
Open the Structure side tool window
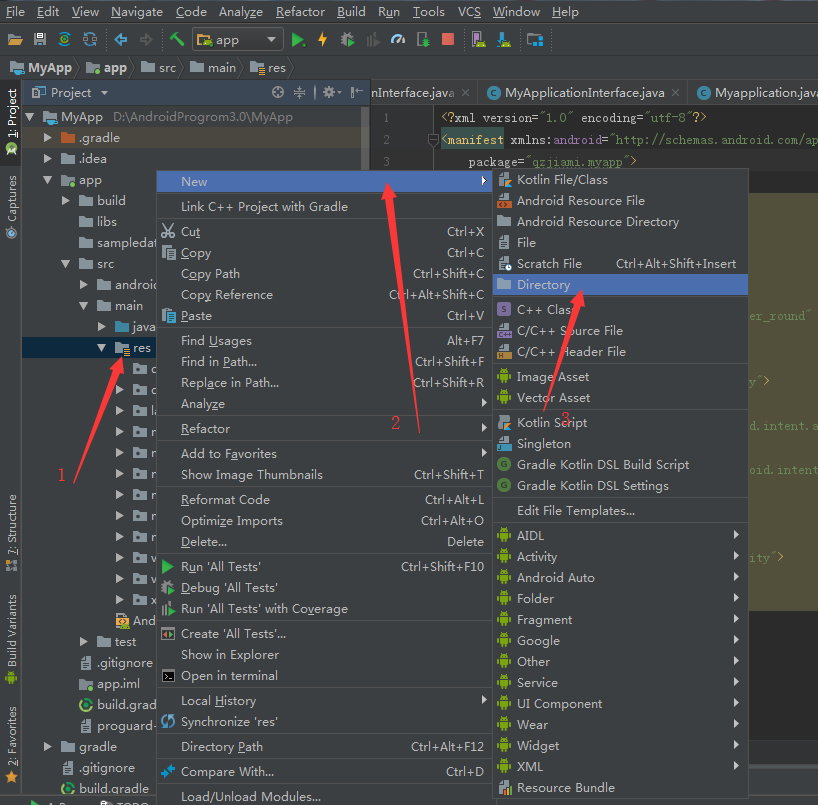tap(11, 532)
